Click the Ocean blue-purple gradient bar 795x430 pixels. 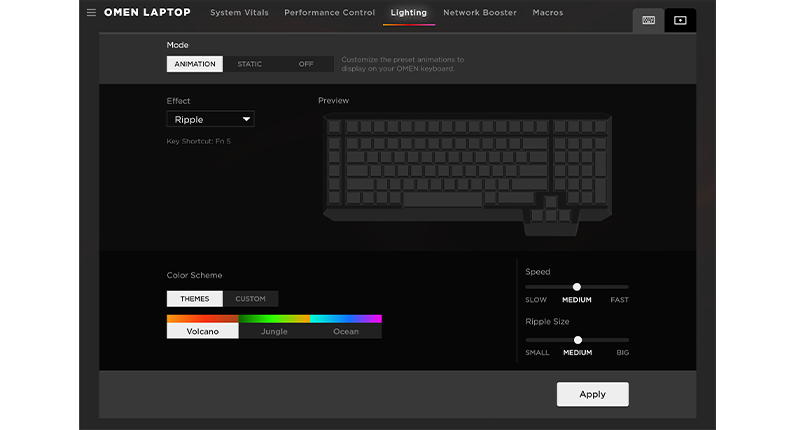[346, 318]
